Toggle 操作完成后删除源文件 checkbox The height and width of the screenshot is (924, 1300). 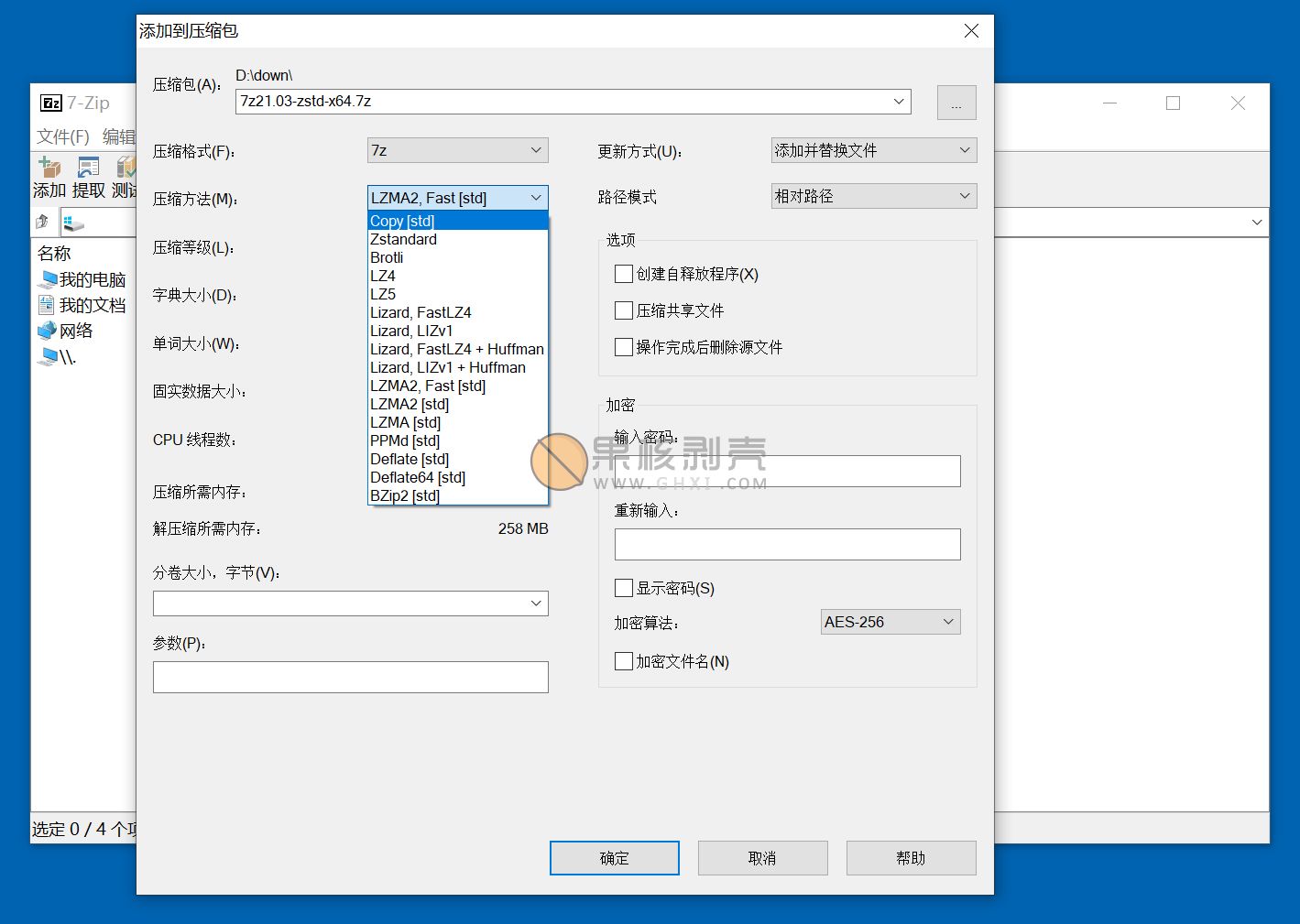[624, 347]
